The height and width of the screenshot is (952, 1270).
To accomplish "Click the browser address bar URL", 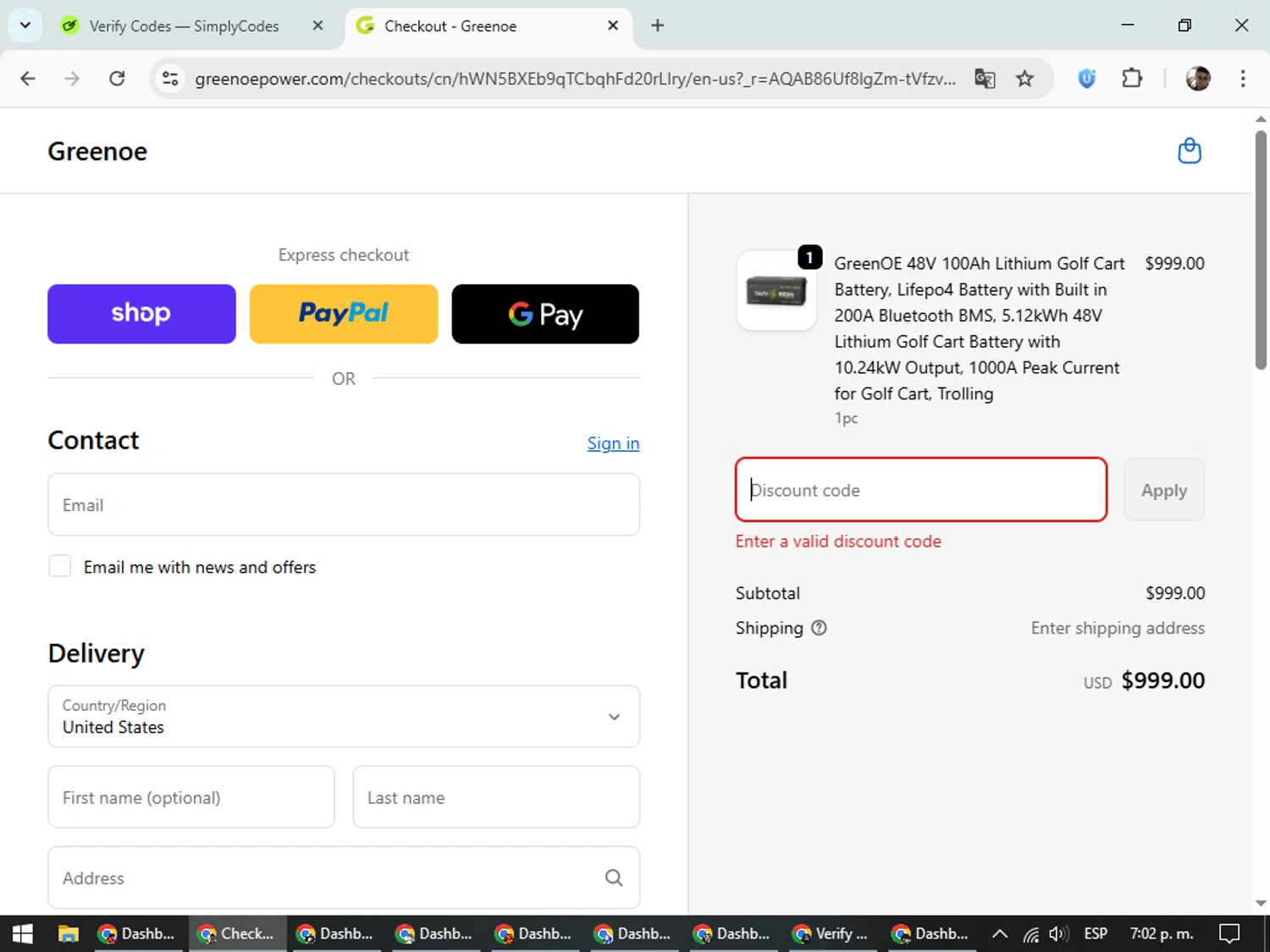I will [575, 79].
